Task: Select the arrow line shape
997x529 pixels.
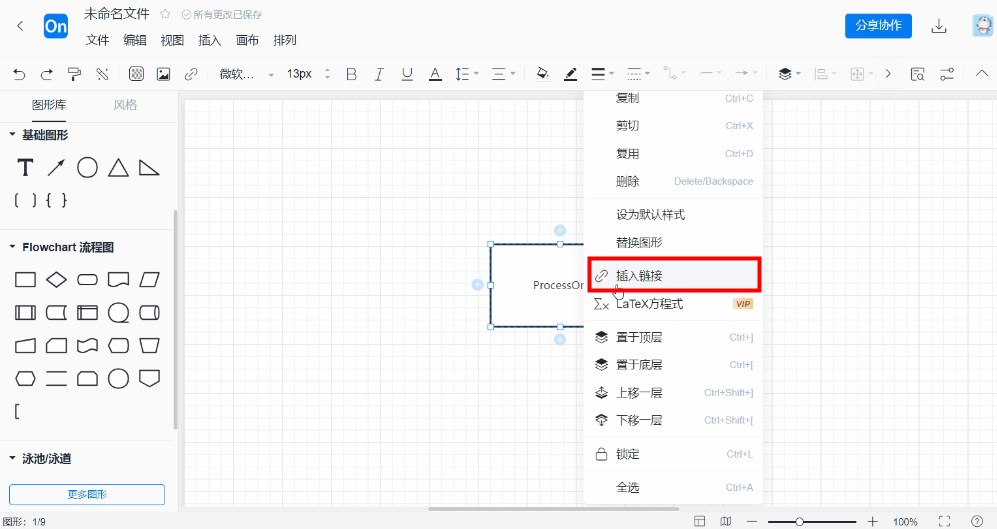Action: coord(56,168)
